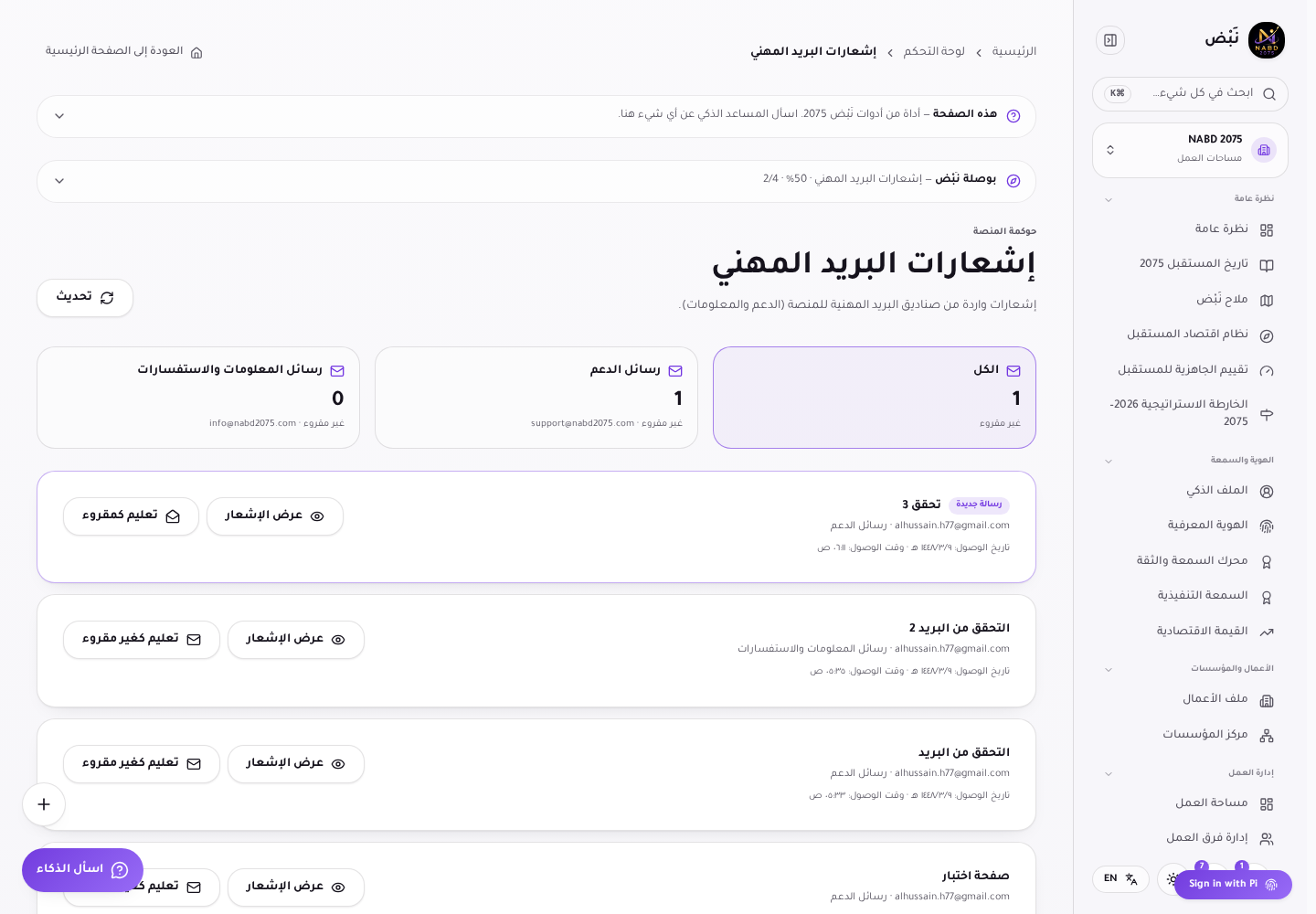Show the تحقق 3 notification
Image resolution: width=1316 pixels, height=914 pixels.
[x=275, y=516]
